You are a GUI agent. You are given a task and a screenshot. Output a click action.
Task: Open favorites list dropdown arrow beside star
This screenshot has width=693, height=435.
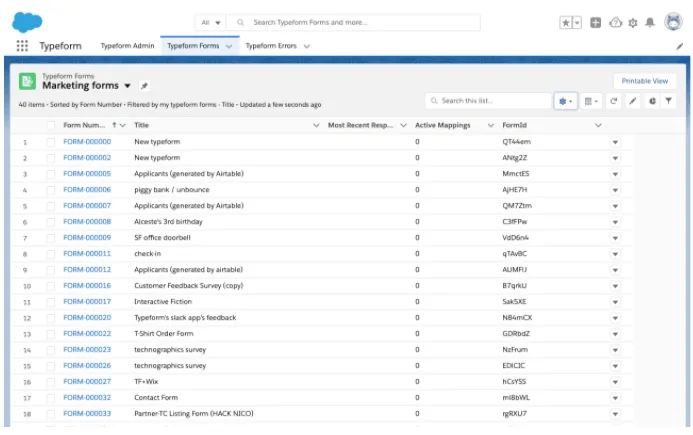point(577,23)
